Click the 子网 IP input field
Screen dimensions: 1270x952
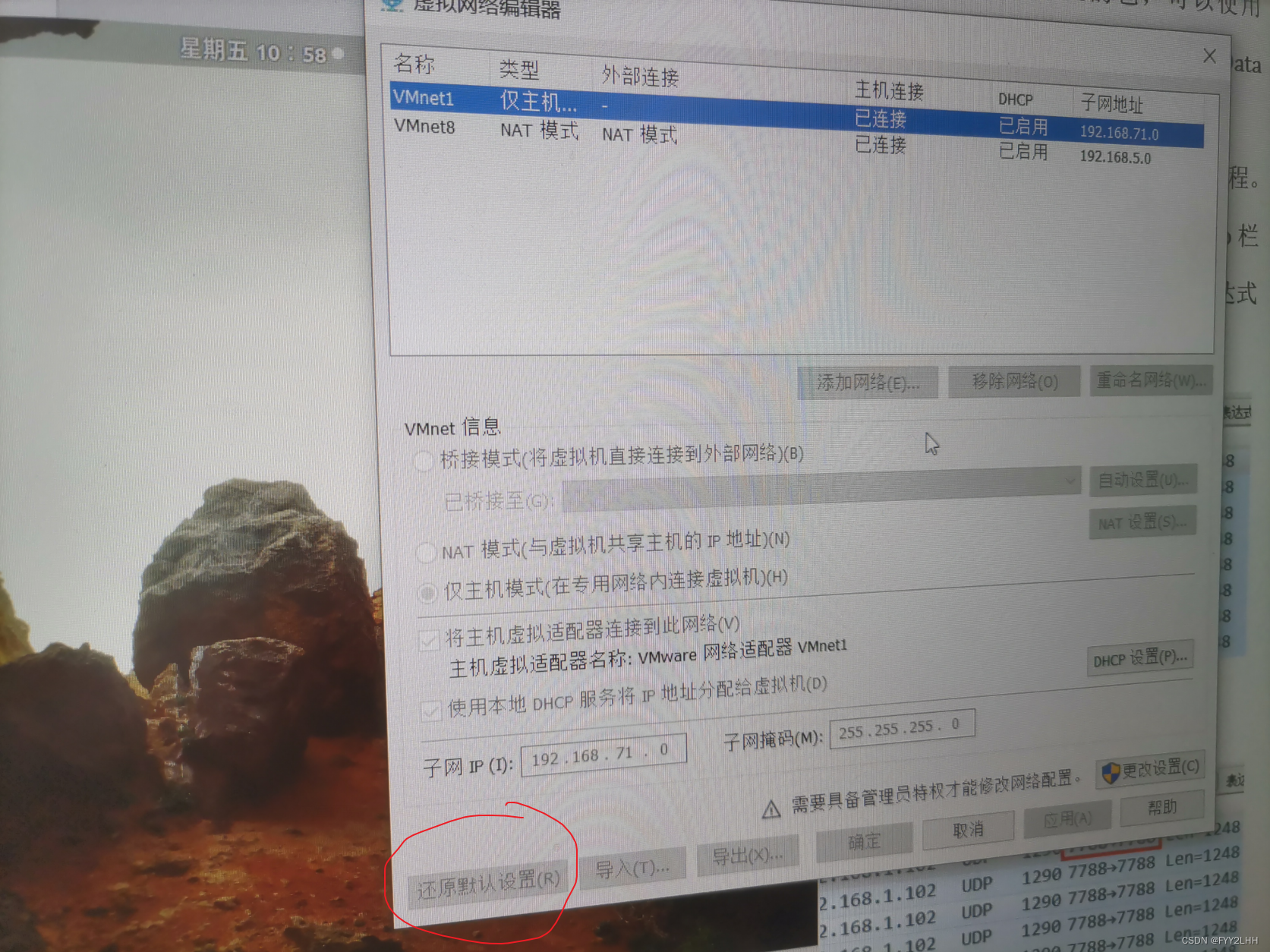[x=604, y=756]
